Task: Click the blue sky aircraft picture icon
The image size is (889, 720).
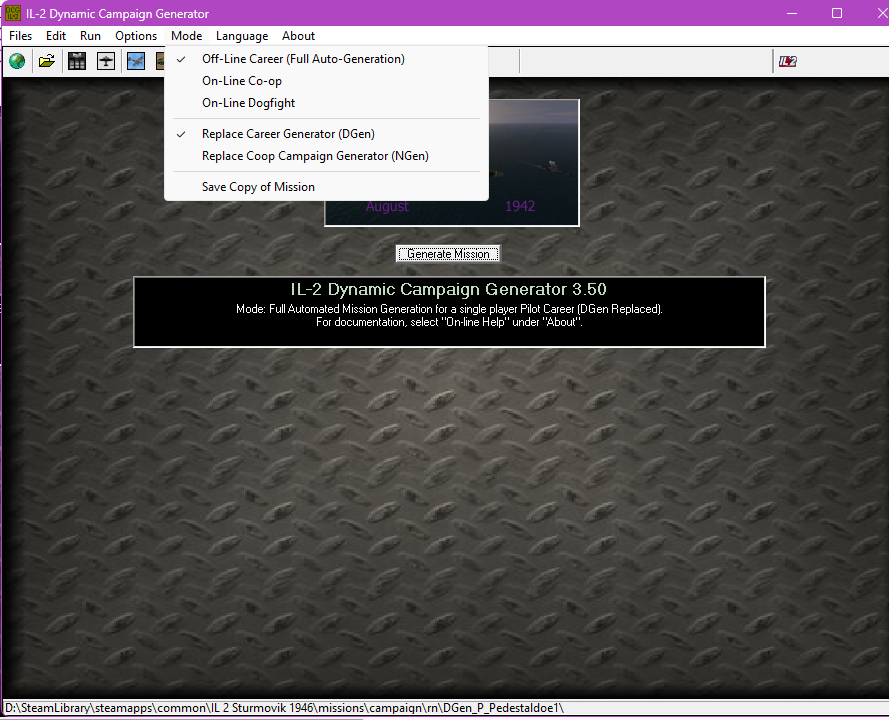Action: click(x=136, y=61)
